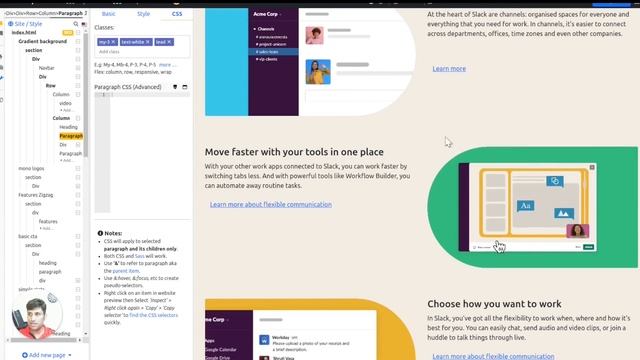Viewport: 640px width, 360px height.
Task: Click the site tree vertical scrollbar
Action: (86, 94)
